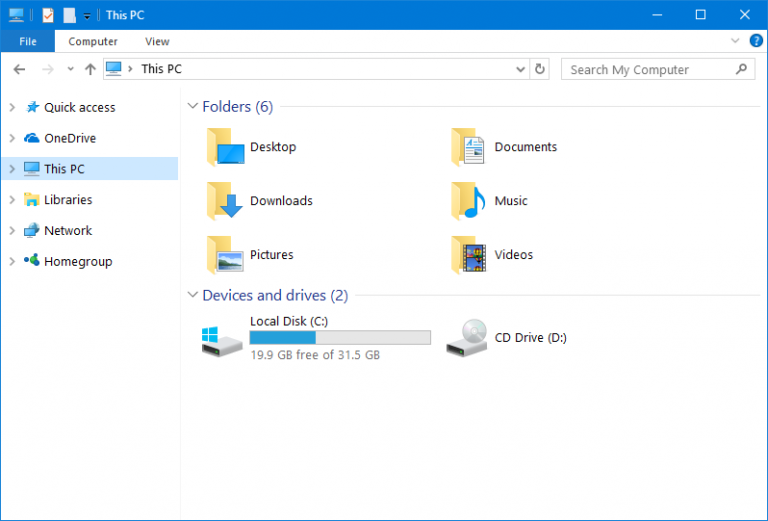Click the "Local Disk (C:)" label
768x521 pixels.
point(289,321)
